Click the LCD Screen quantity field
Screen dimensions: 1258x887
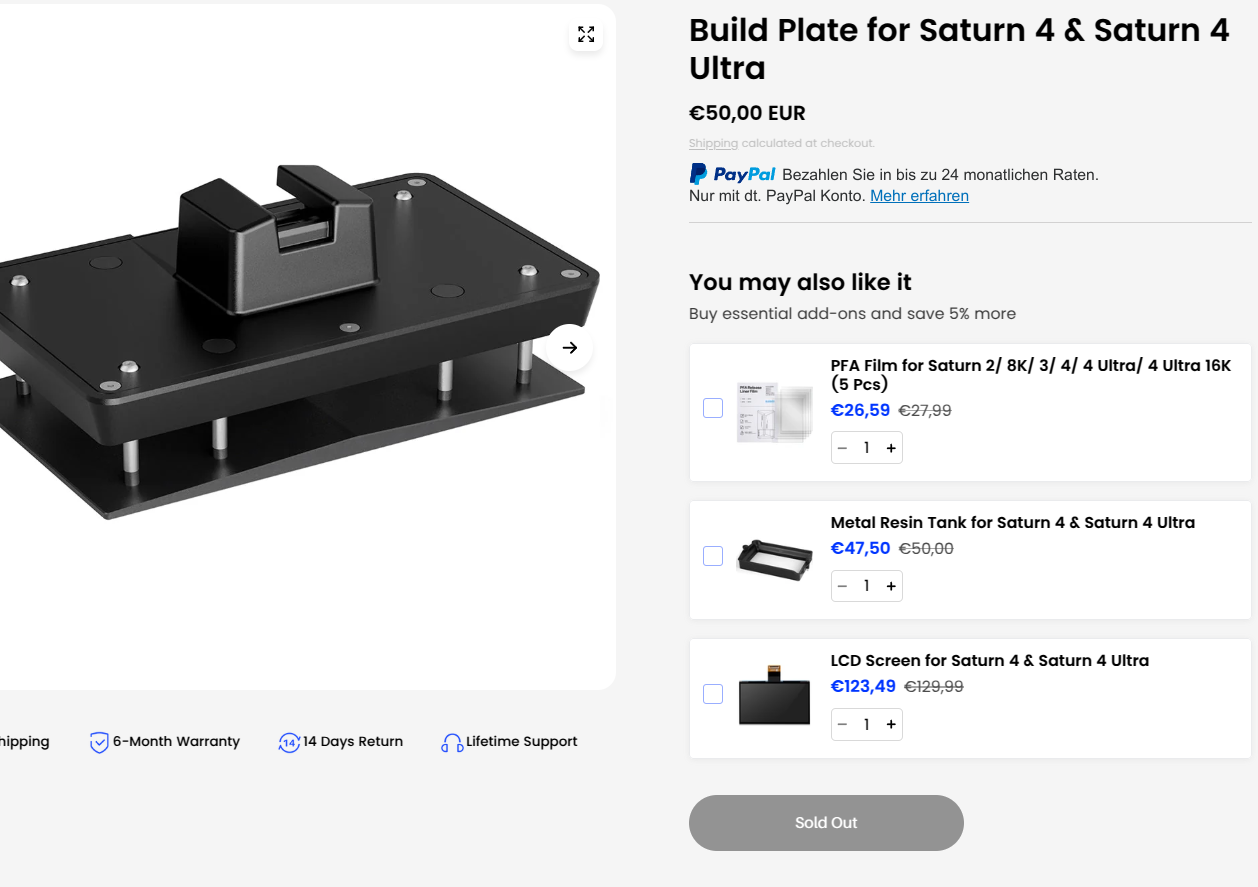click(866, 724)
